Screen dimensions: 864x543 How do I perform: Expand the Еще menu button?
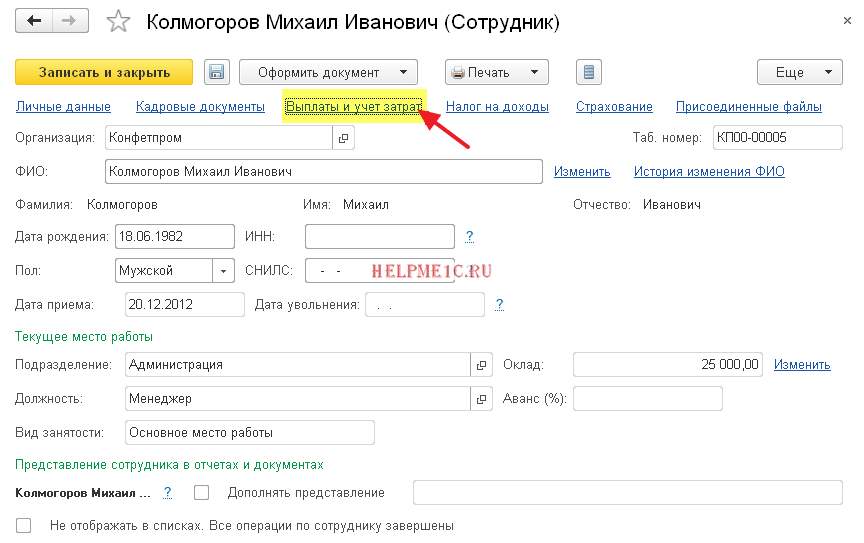(x=800, y=72)
